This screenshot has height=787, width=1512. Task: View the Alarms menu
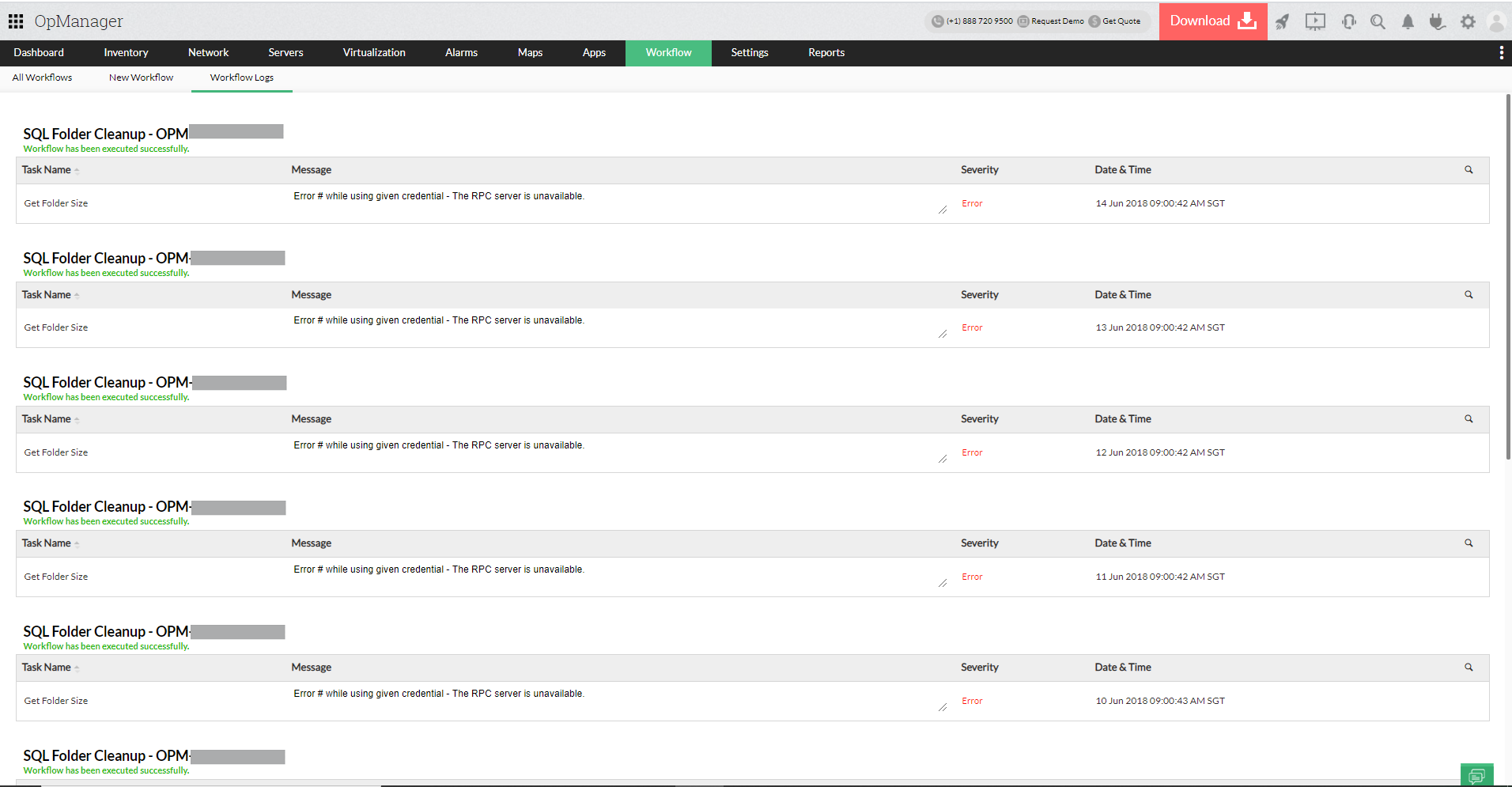(x=461, y=53)
